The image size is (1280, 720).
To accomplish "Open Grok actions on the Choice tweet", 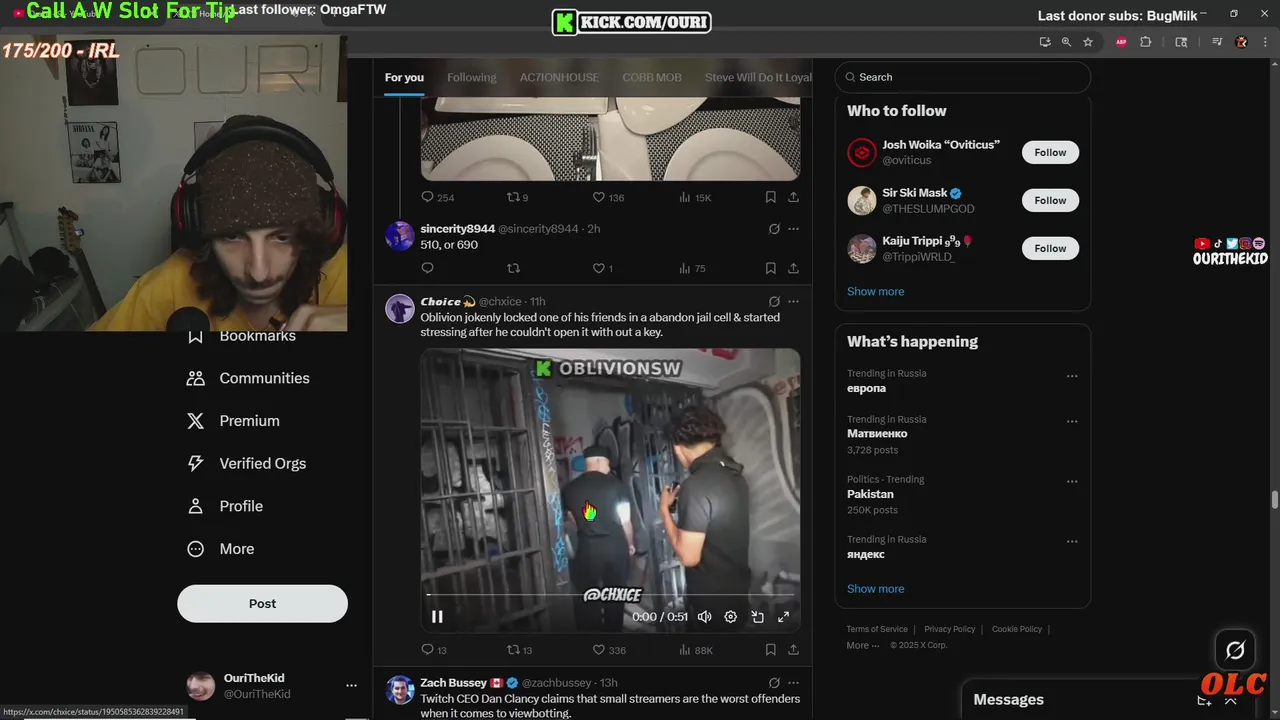I will click(x=774, y=301).
